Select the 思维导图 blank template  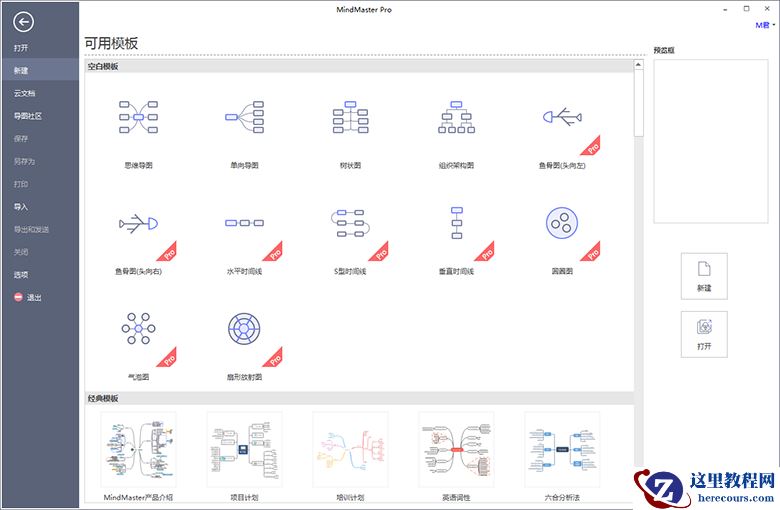138,117
